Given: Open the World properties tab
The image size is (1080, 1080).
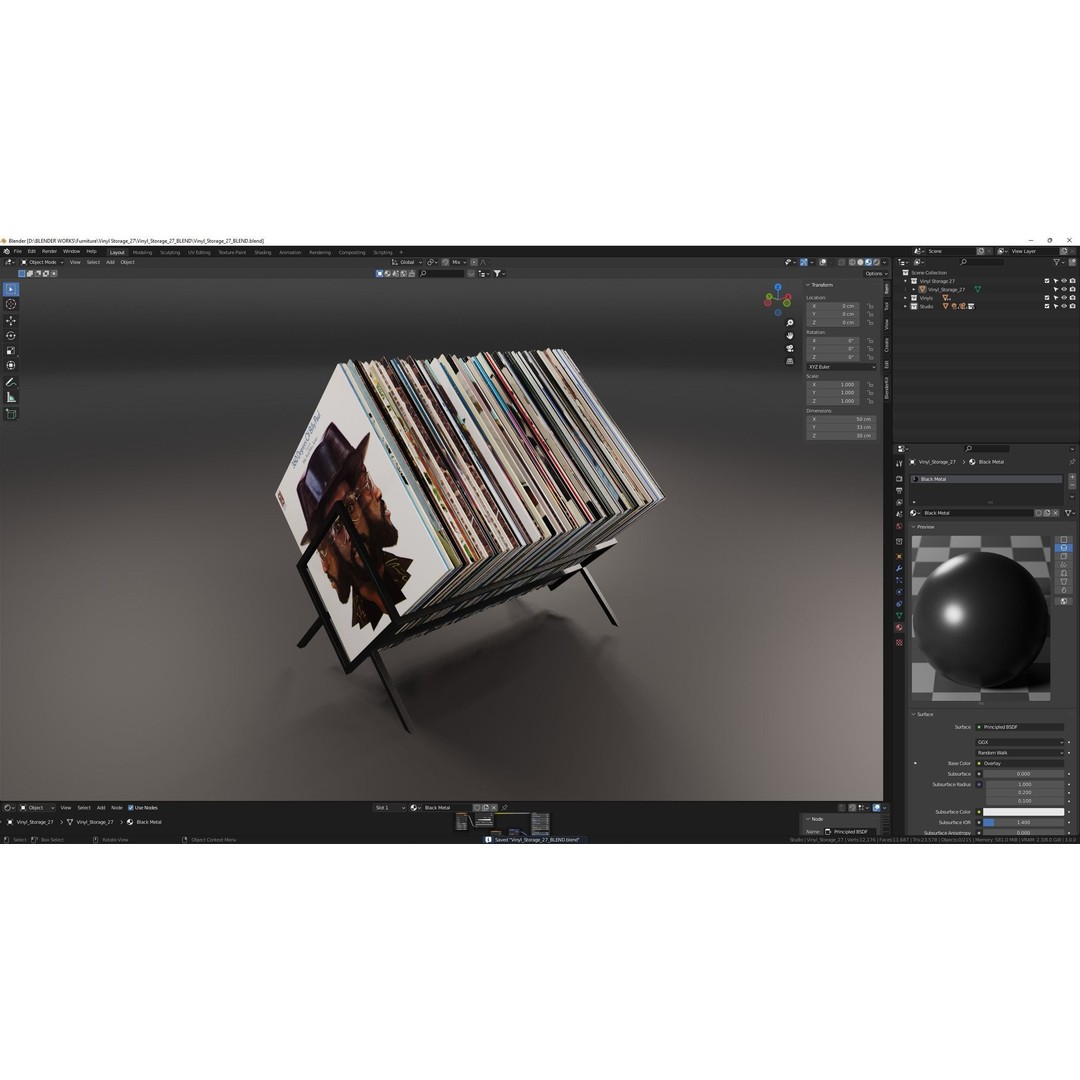Looking at the screenshot, I should point(899,526).
